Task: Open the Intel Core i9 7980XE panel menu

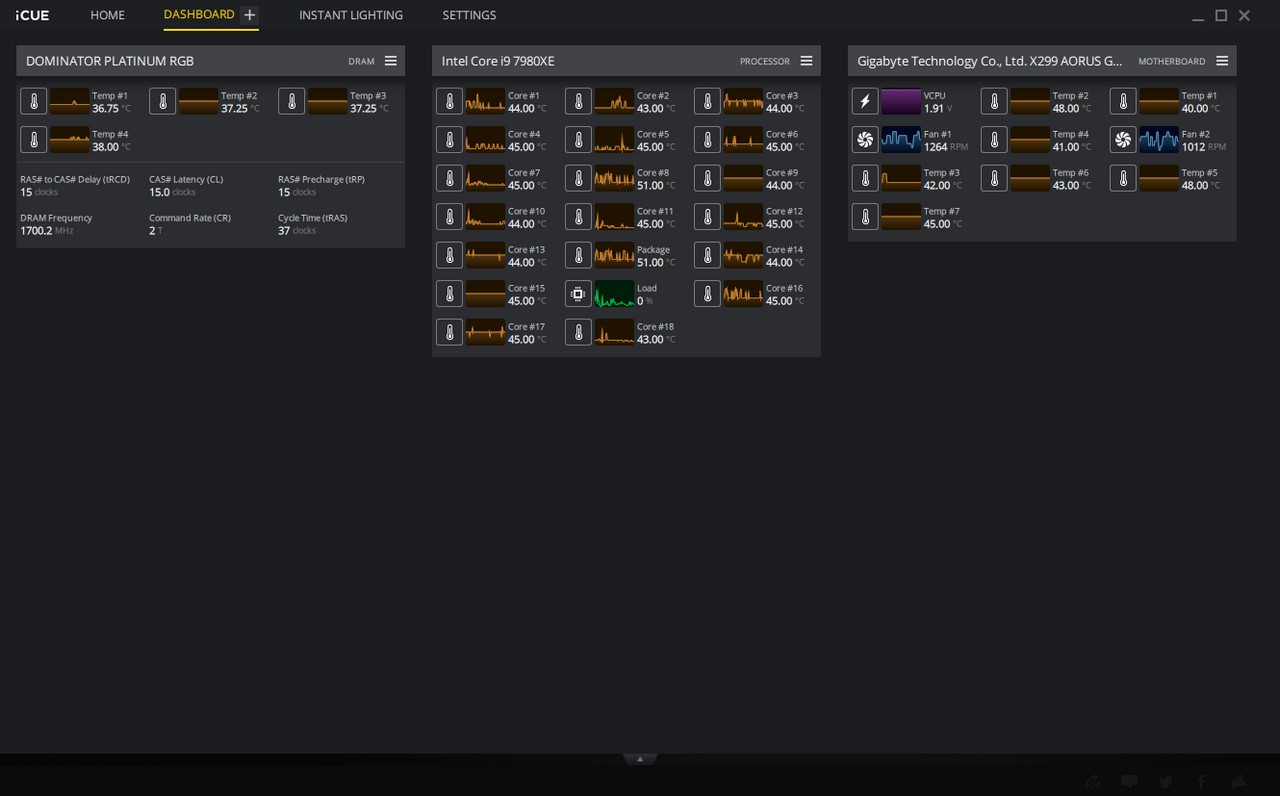Action: tap(806, 61)
